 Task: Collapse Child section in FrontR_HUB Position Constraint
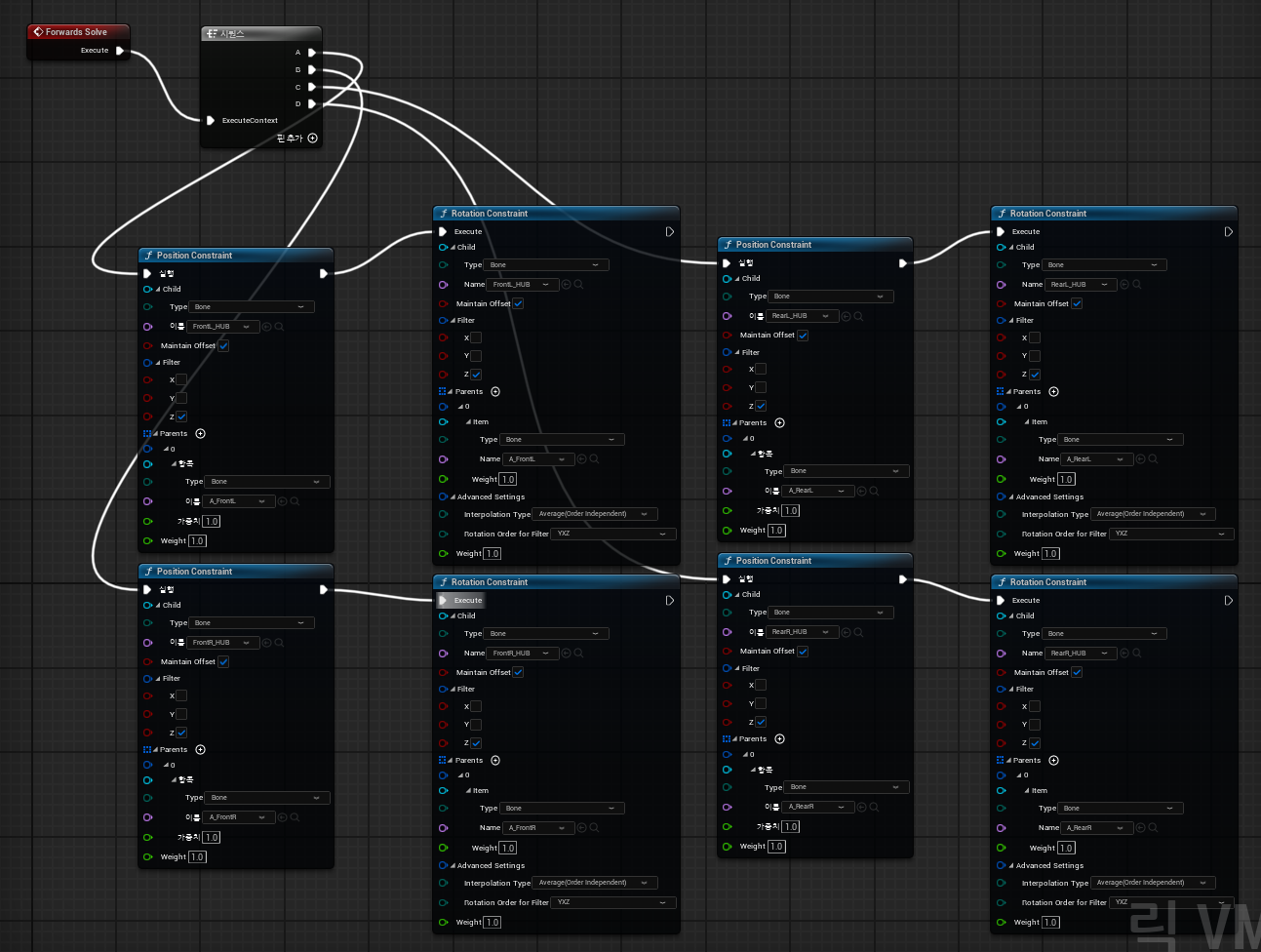click(x=158, y=606)
